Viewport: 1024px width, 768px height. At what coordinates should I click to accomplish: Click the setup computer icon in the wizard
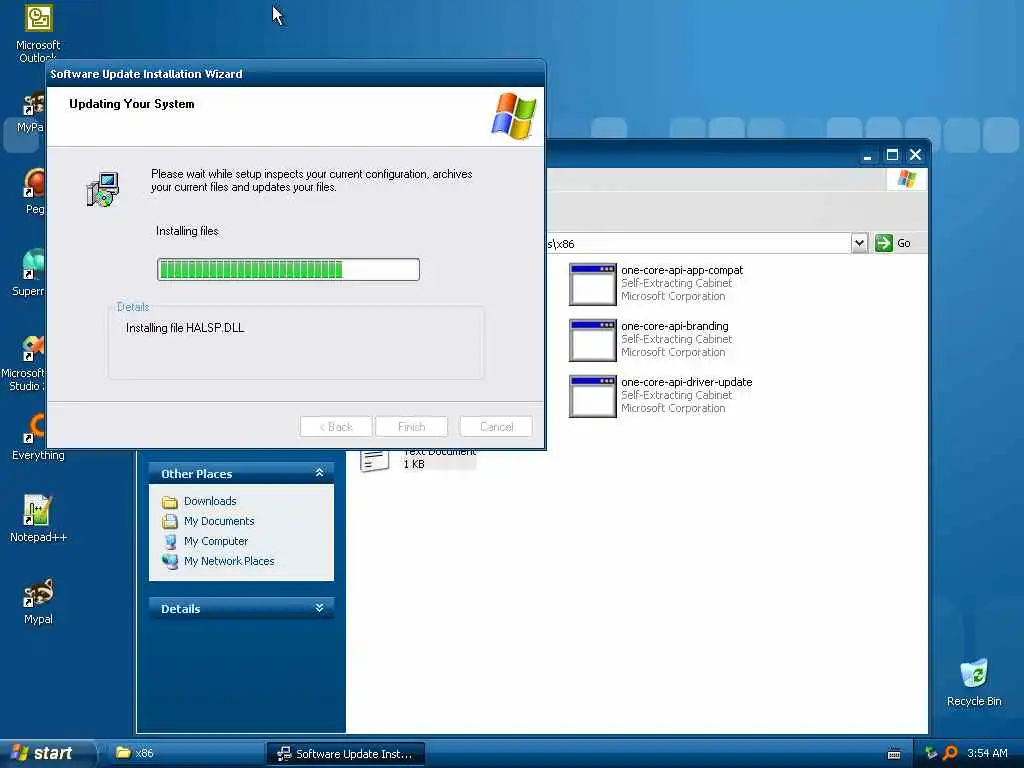pyautogui.click(x=103, y=189)
